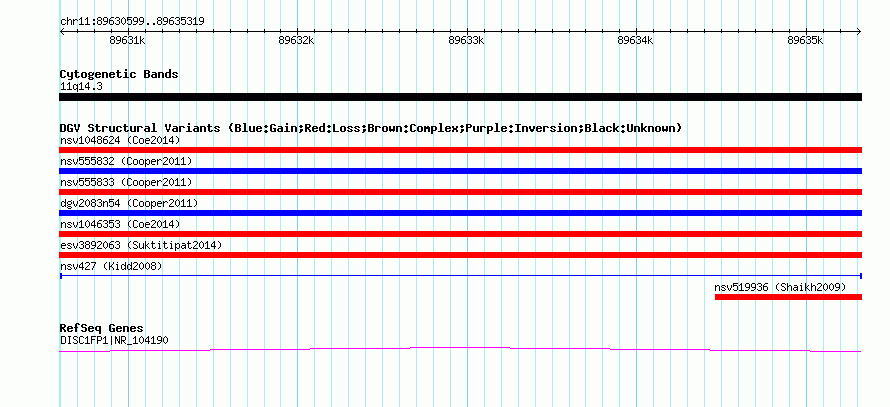This screenshot has height=407, width=890.
Task: Click the right arrowhead of the ruler
Action: tap(859, 32)
